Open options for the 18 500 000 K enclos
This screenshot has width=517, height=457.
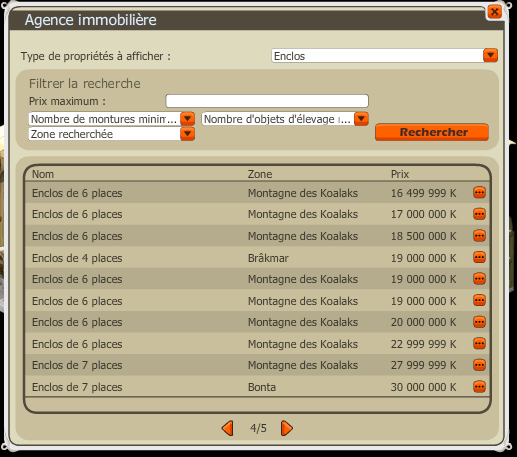pos(479,236)
